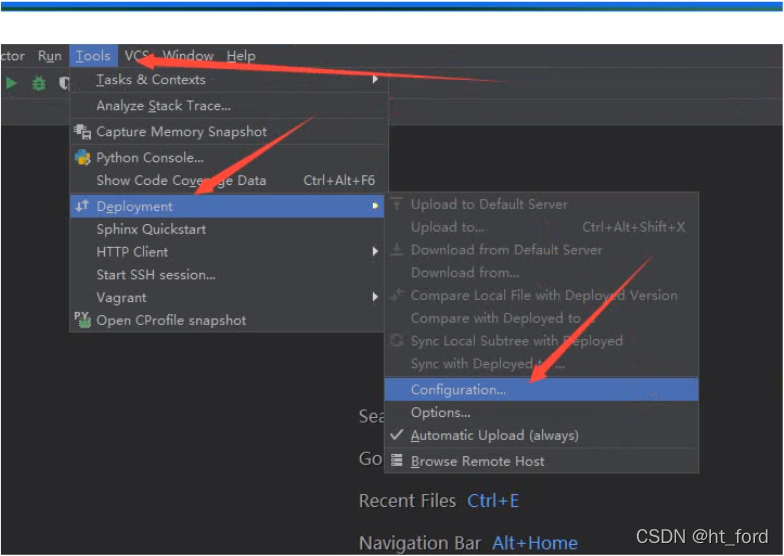Screen dimensions: 784x556
Task: Click the Ctrl+Alt+Shift+X shortcut text
Action: point(634,227)
